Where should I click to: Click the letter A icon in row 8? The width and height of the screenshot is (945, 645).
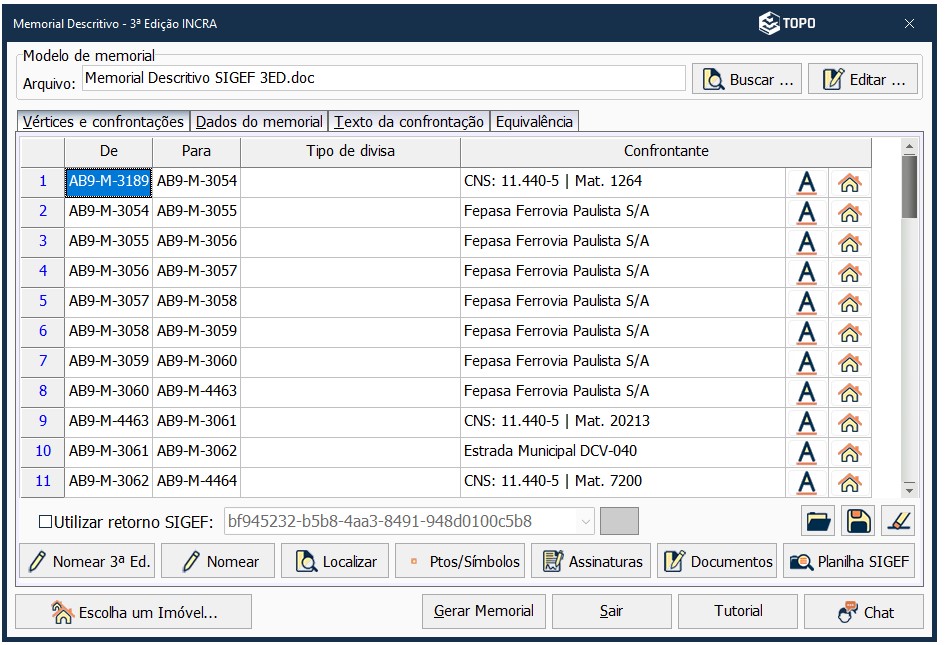tap(806, 393)
